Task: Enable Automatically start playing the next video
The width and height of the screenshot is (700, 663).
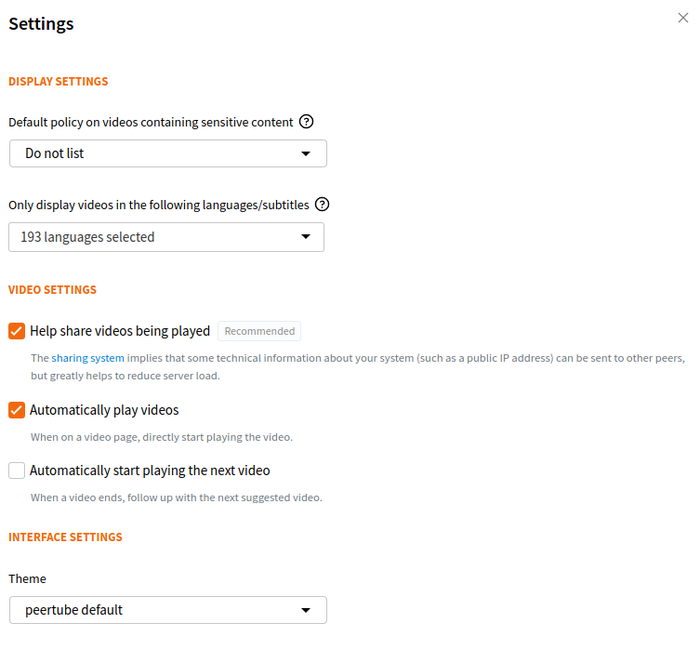Action: pyautogui.click(x=17, y=470)
